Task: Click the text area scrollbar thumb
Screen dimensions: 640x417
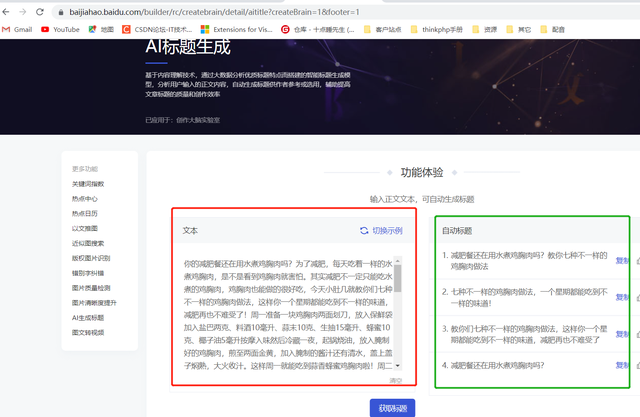Action: [x=398, y=278]
